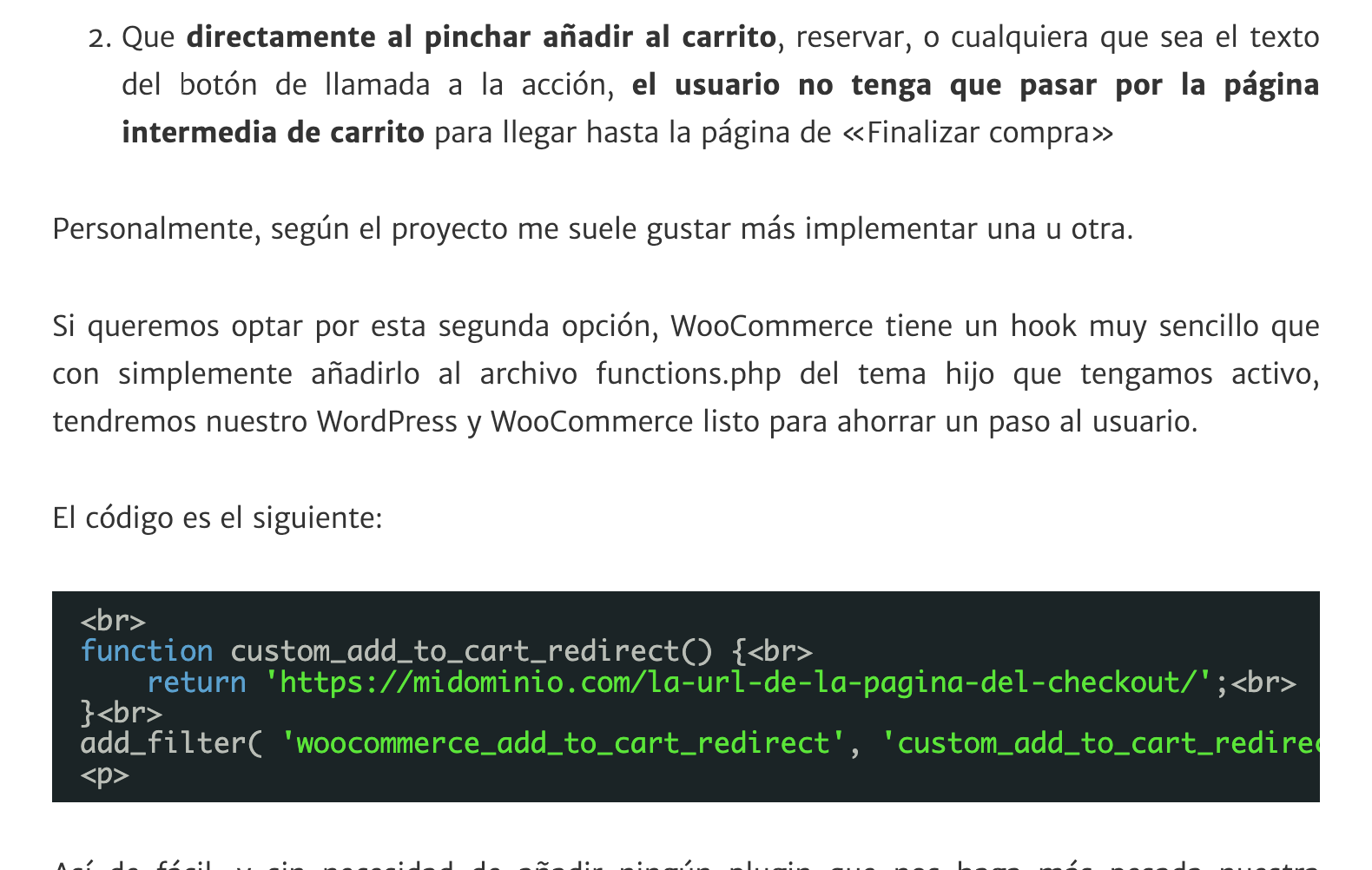The width and height of the screenshot is (1372, 870).
Task: Click the bold phrase "el usuario no tenga que pasar"
Action: click(864, 85)
